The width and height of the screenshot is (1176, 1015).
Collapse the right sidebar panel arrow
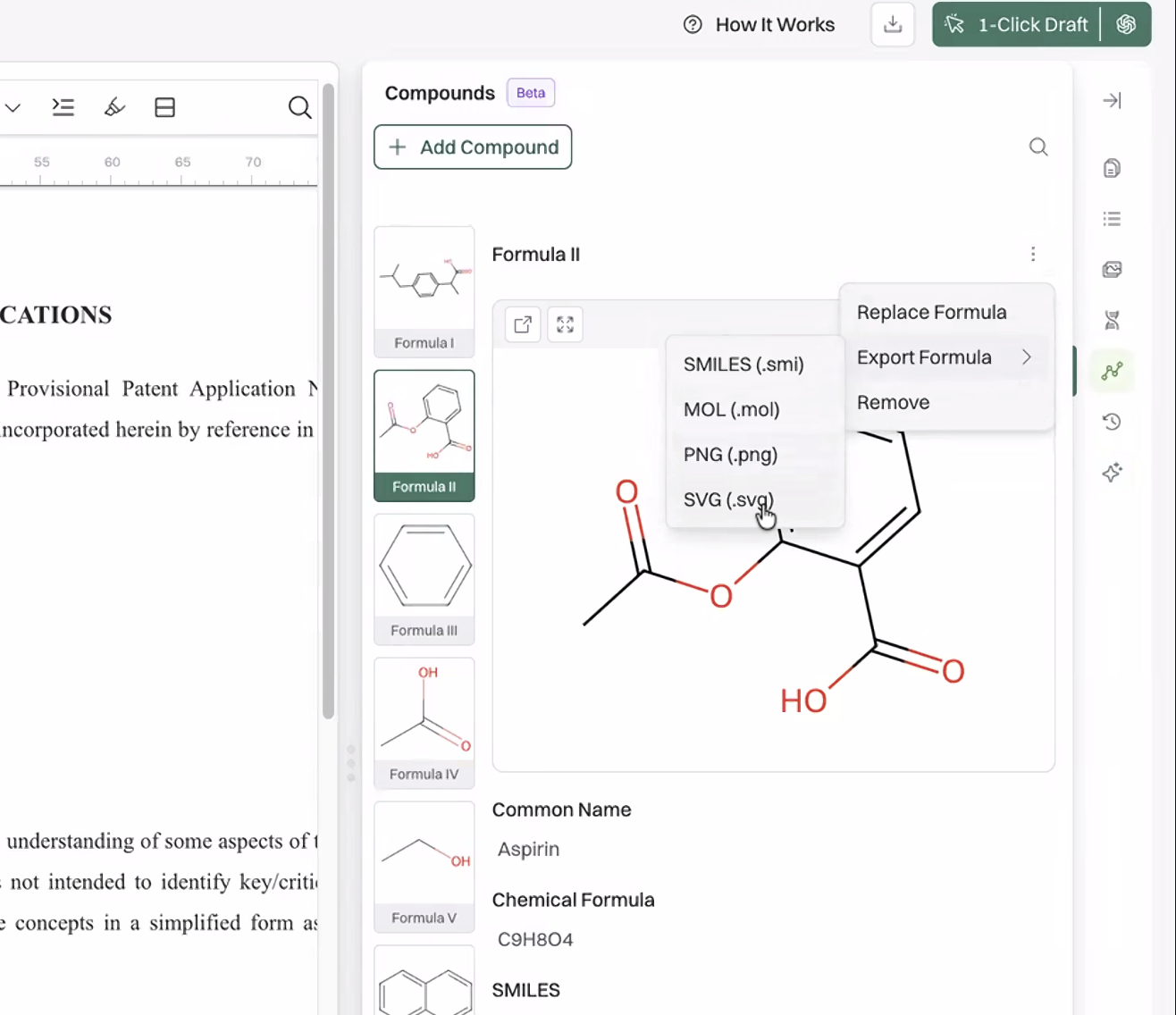[x=1112, y=100]
